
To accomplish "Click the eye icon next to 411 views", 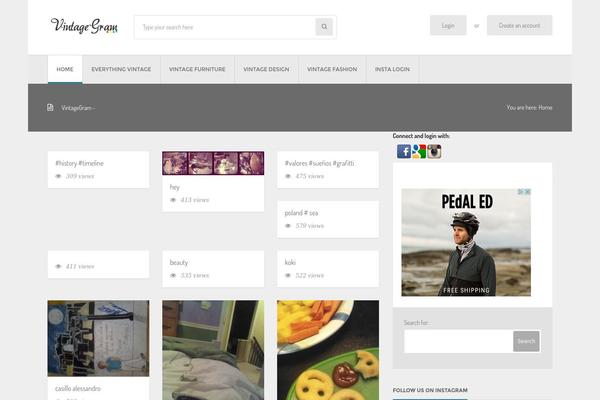I will 58,266.
